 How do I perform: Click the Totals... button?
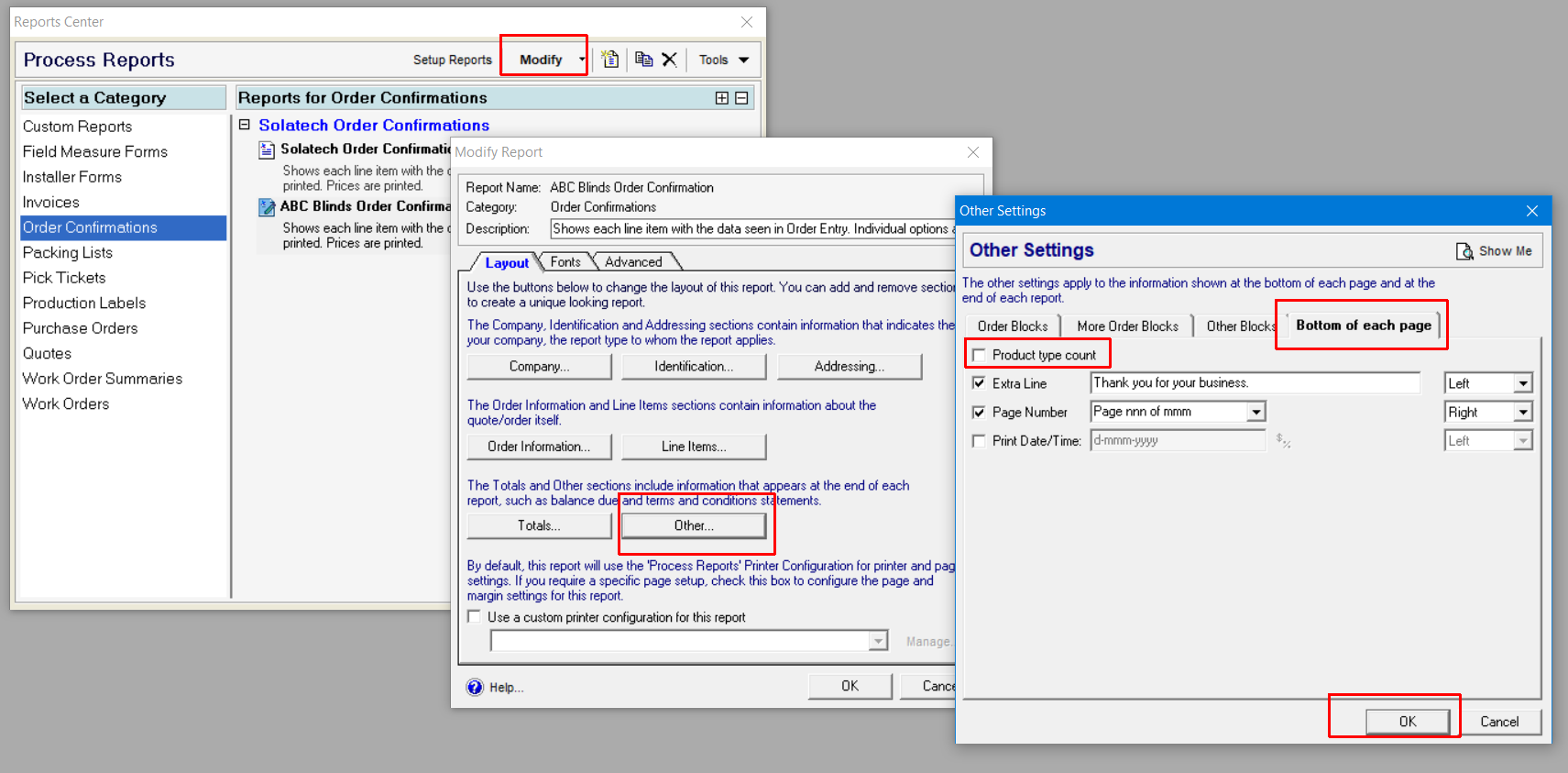540,526
